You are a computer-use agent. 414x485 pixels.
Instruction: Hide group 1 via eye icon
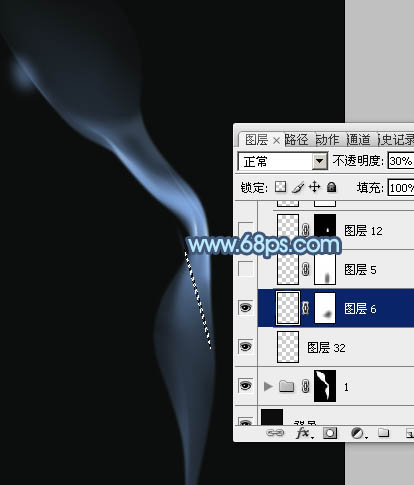coord(246,386)
